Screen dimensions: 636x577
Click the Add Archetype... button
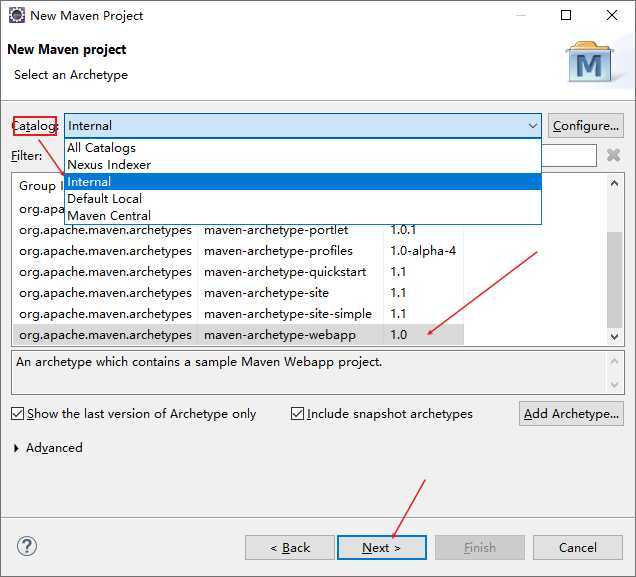[x=571, y=414]
